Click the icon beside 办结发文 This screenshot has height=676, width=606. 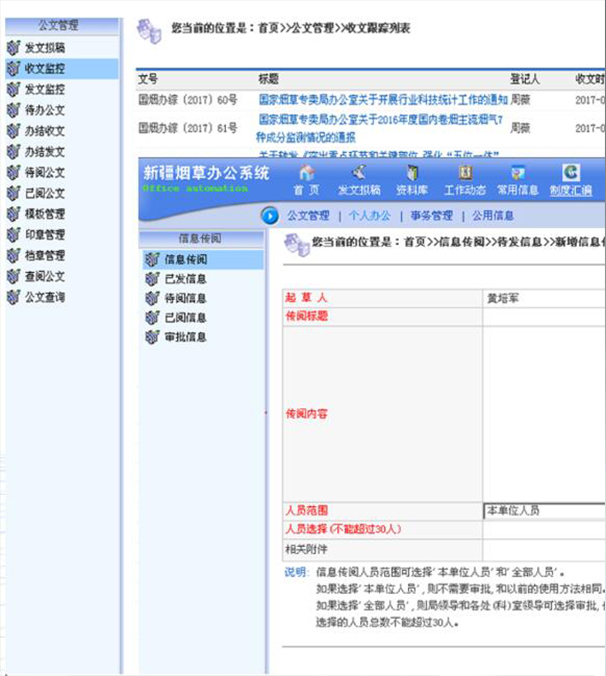tap(13, 151)
